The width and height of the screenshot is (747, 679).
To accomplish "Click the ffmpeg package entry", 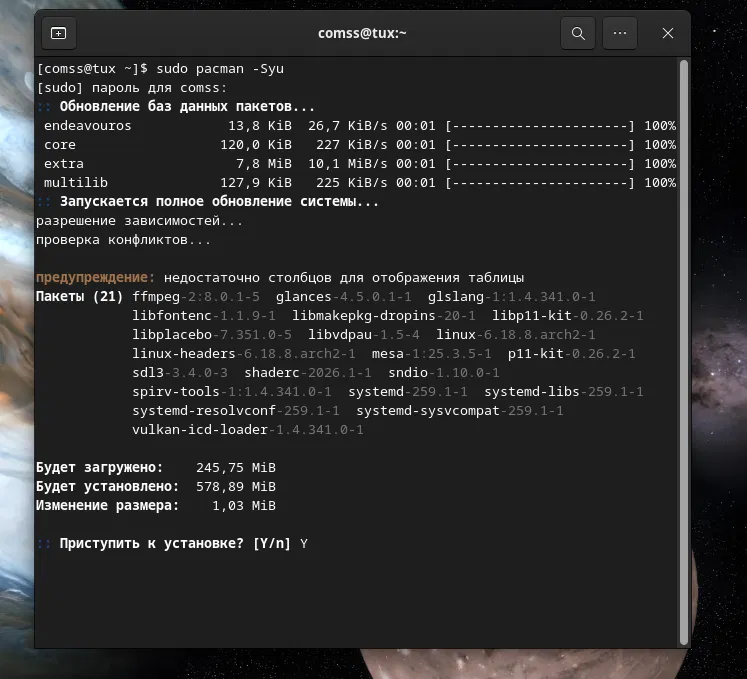I will click(196, 296).
